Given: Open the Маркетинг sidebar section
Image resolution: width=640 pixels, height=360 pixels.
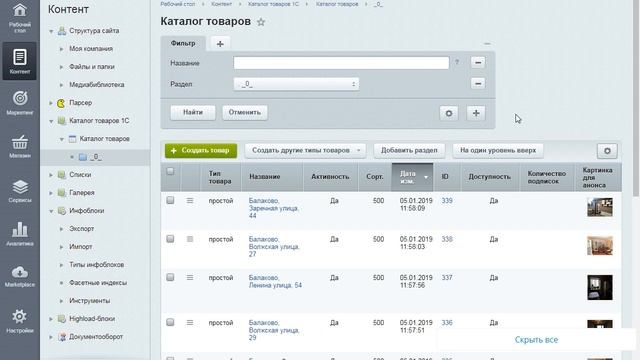Looking at the screenshot, I should [20, 103].
